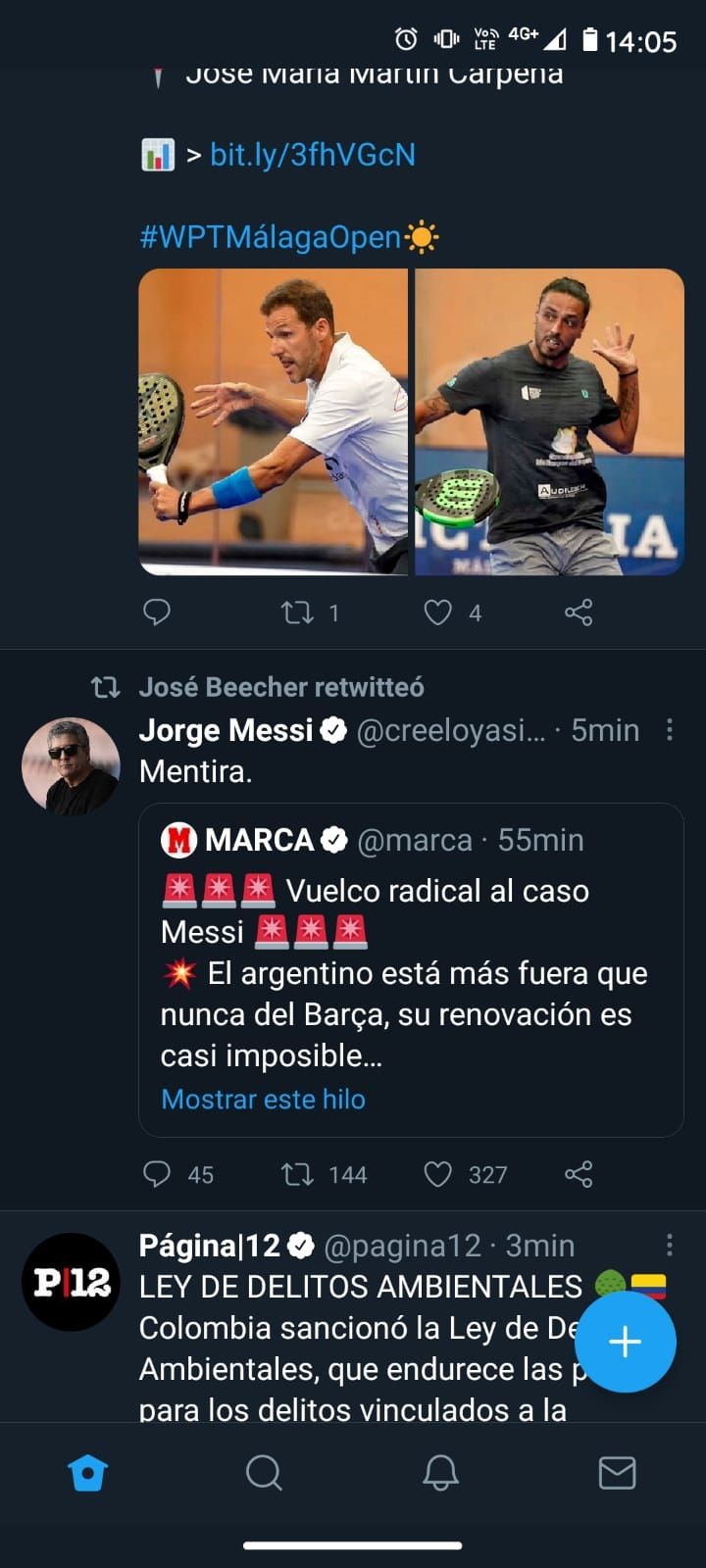Viewport: 706px width, 1568px height.
Task: Open Jorge Messi's profile avatar
Action: (x=71, y=766)
